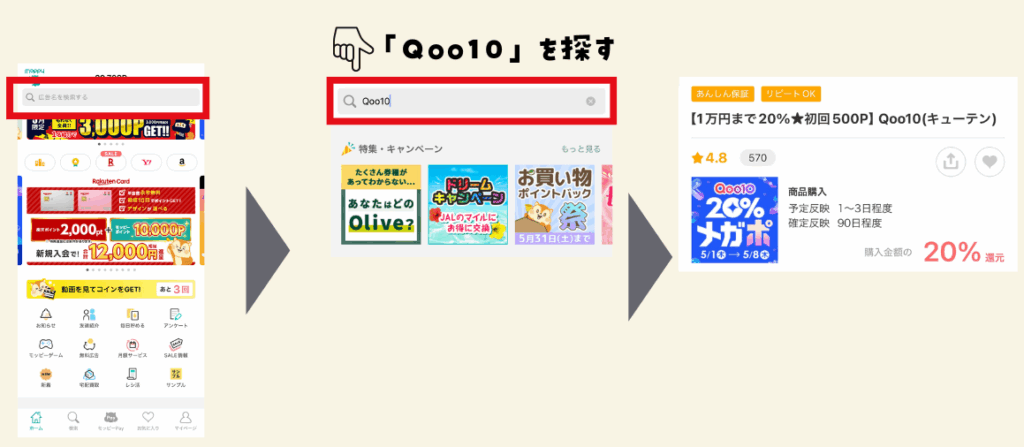1024x447 pixels.
Task: Open the Olive campaign thumbnail
Action: coord(381,205)
